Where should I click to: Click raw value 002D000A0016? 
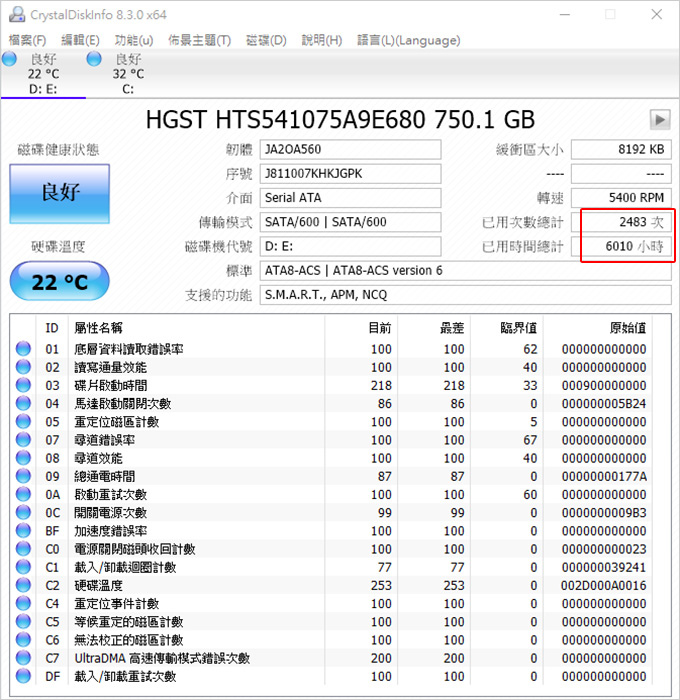point(604,585)
